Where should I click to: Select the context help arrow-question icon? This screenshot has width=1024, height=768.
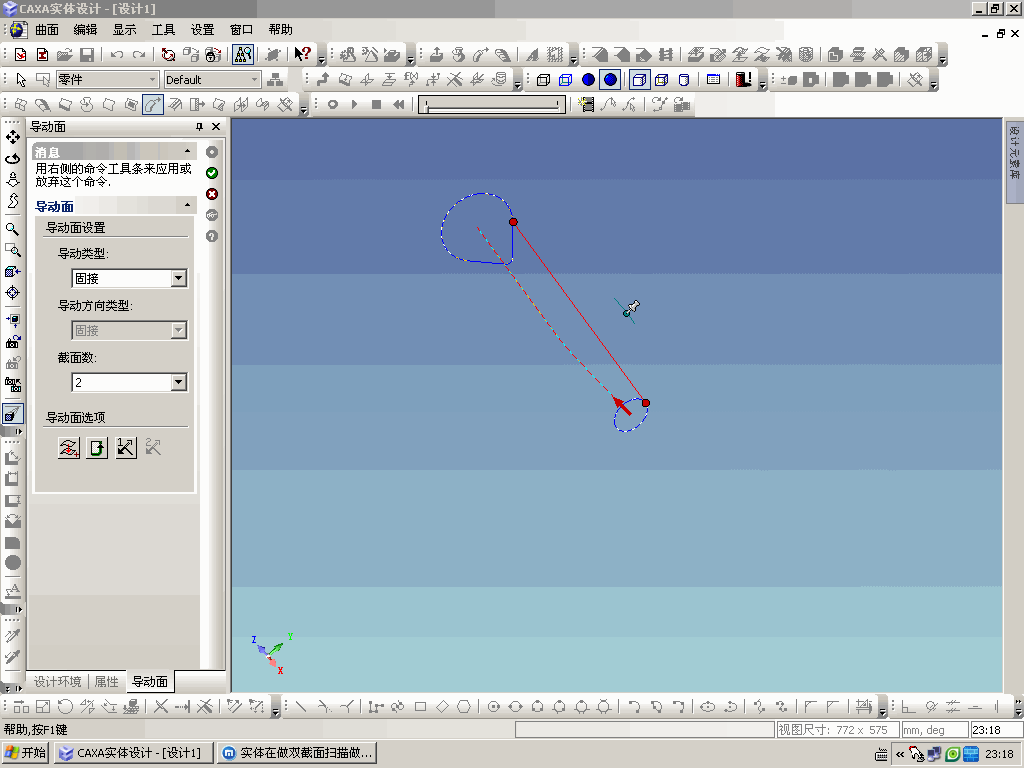click(302, 54)
